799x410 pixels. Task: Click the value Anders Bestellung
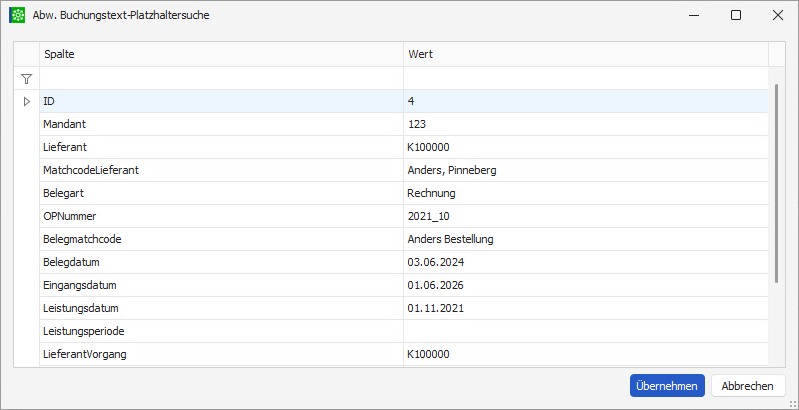[450, 239]
